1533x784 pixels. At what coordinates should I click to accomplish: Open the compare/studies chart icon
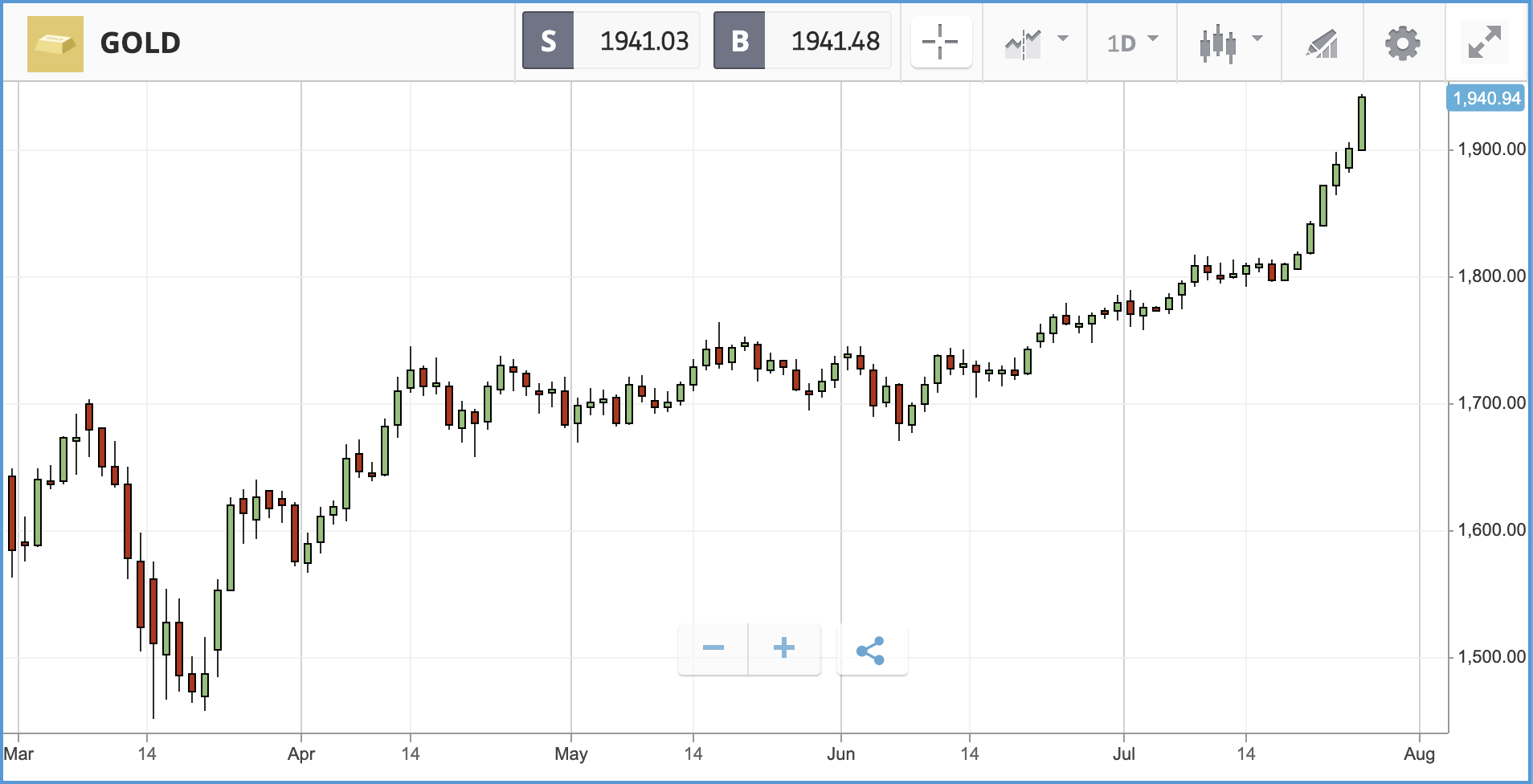(1023, 43)
